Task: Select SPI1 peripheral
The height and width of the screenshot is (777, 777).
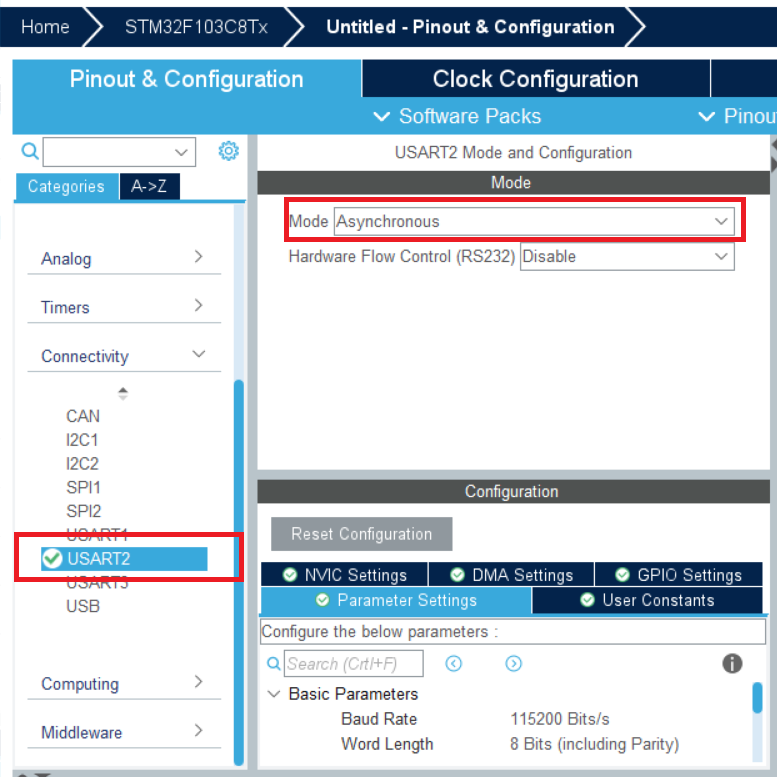Action: [83, 487]
